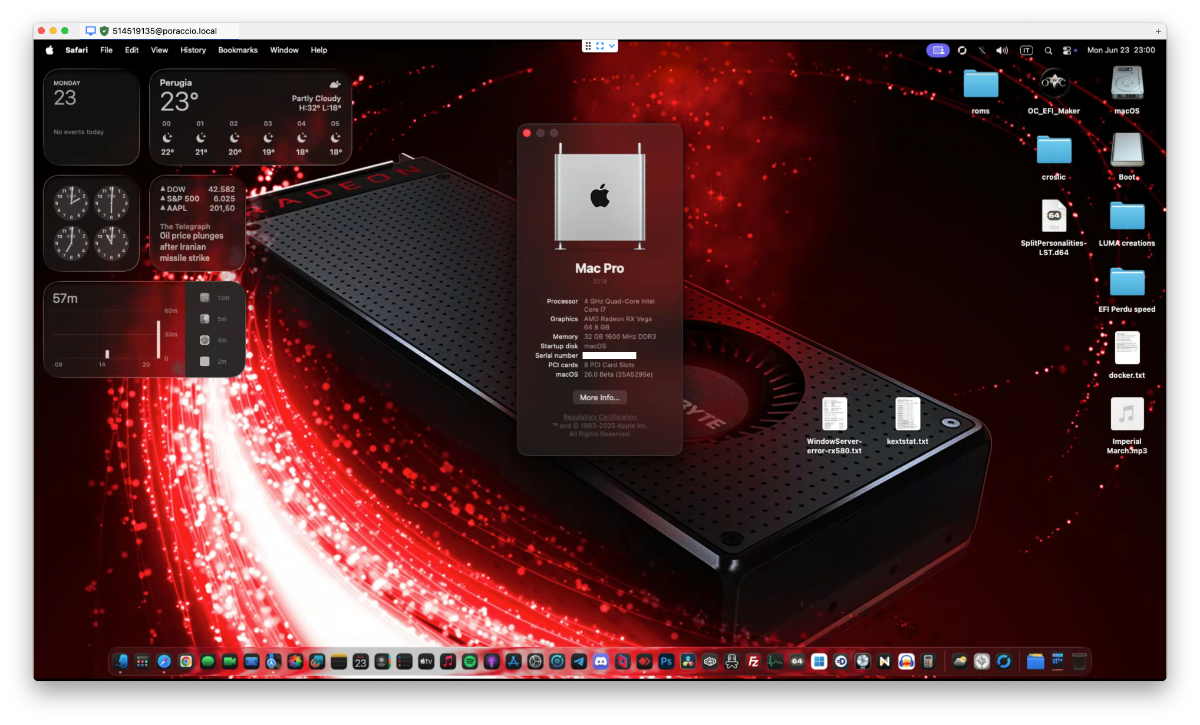This screenshot has width=1200, height=725.
Task: Select the roms folder on desktop
Action: [x=981, y=90]
